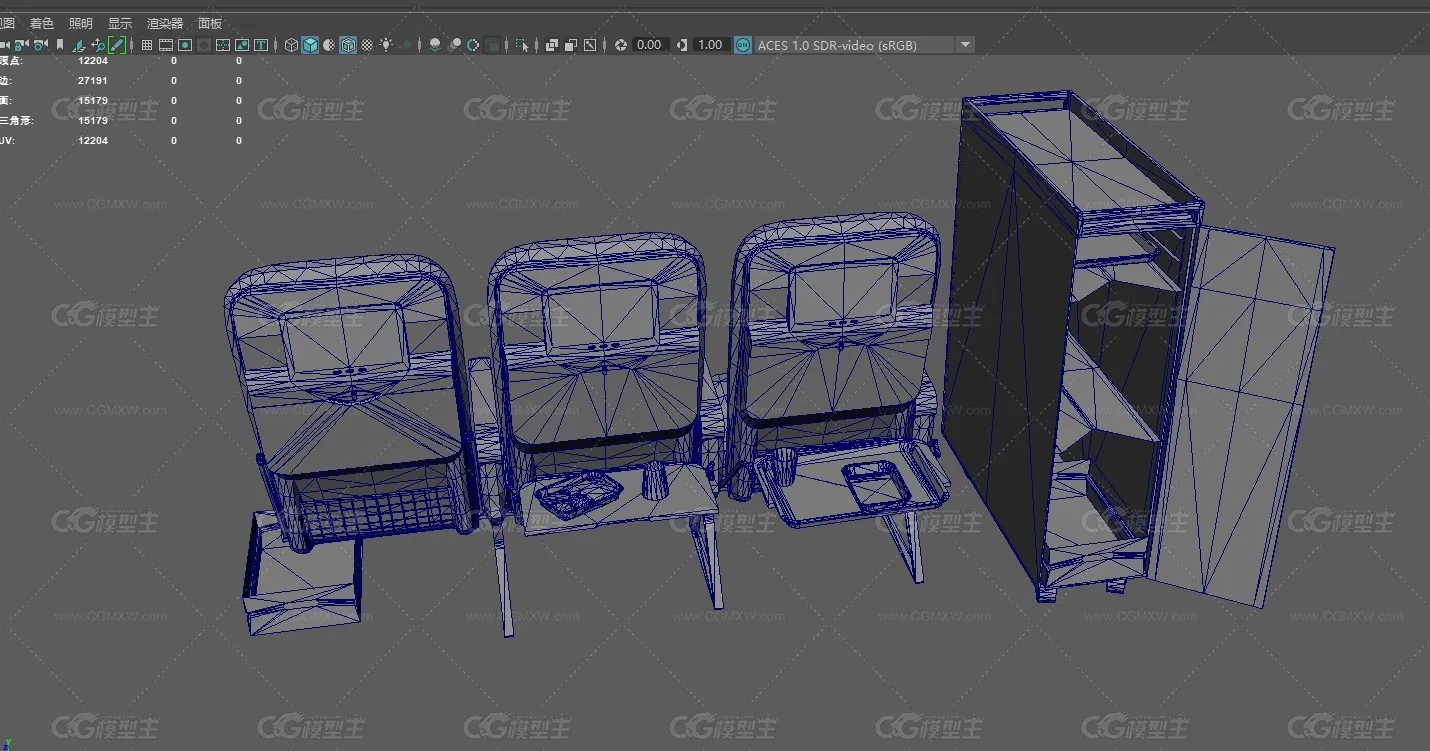Screen dimensions: 1430x751
Task: Click the bookmarks icon
Action: (x=60, y=45)
